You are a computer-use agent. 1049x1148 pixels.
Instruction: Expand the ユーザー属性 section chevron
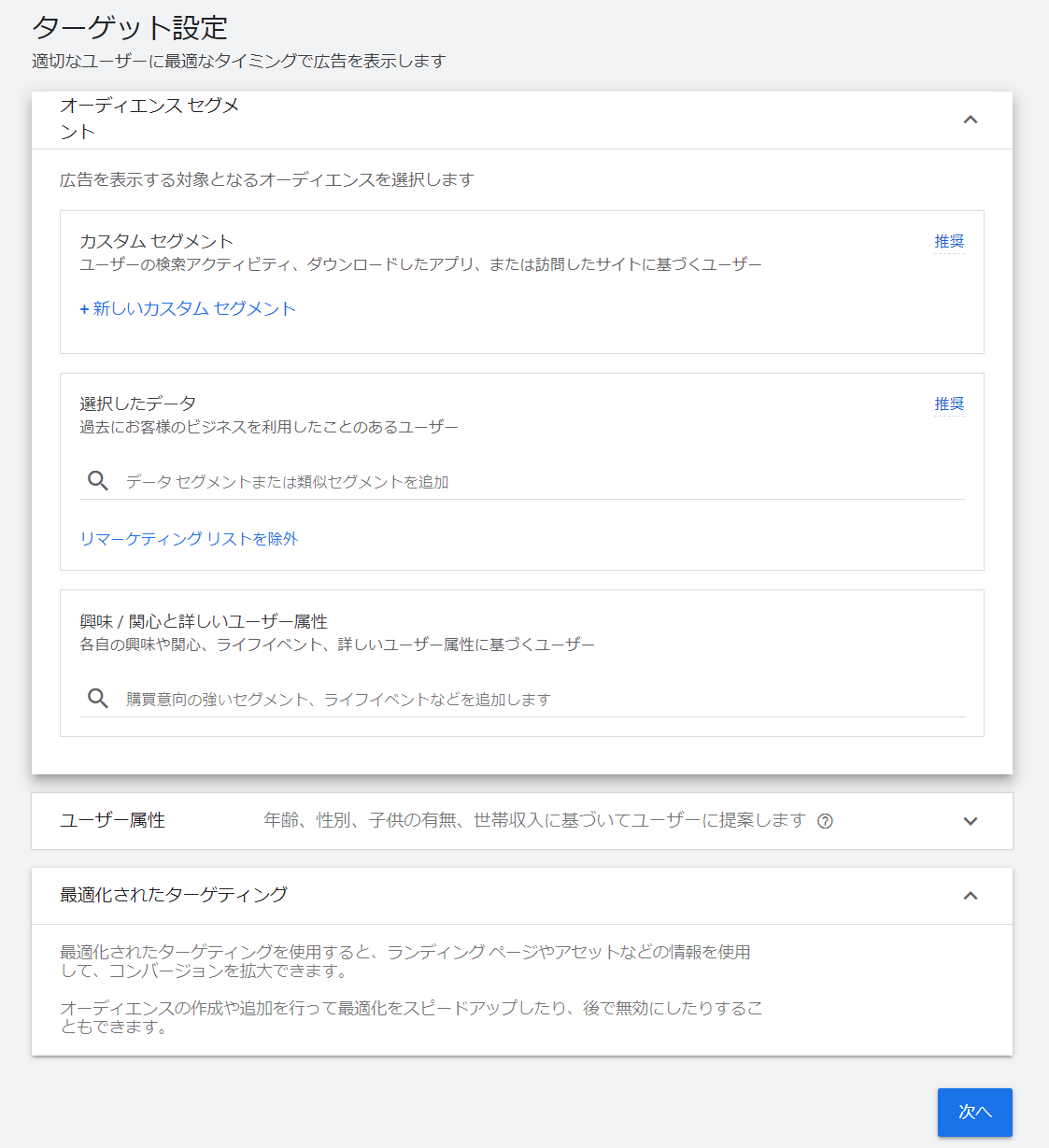pos(971,821)
